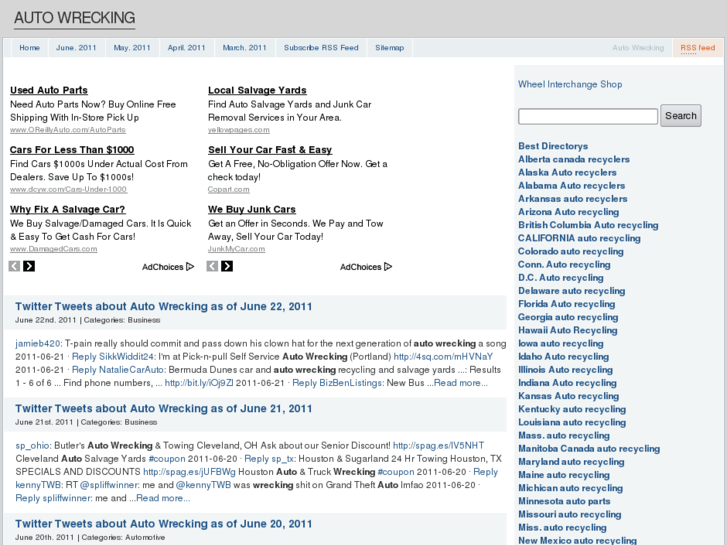Open Missouri auto recycling link
The width and height of the screenshot is (727, 545).
[x=569, y=514]
